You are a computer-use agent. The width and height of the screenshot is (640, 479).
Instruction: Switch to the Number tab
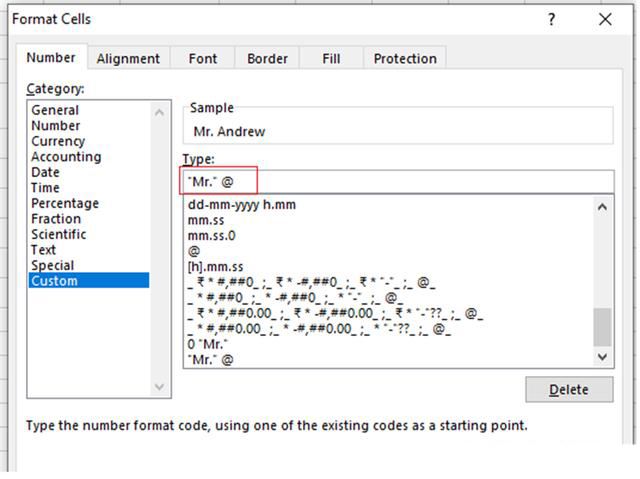pyautogui.click(x=51, y=58)
